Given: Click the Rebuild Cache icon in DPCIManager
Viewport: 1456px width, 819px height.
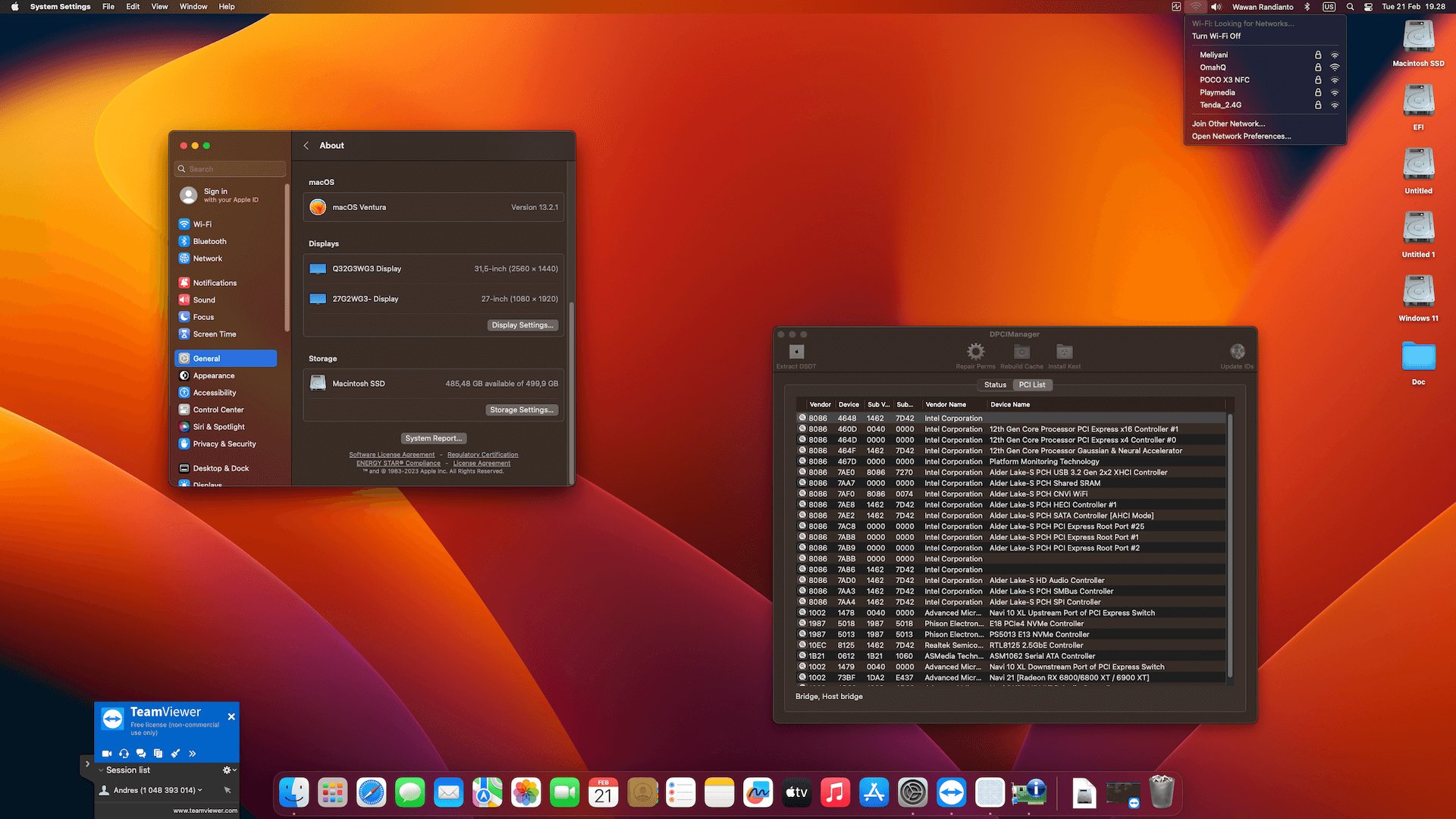Looking at the screenshot, I should tap(1021, 352).
